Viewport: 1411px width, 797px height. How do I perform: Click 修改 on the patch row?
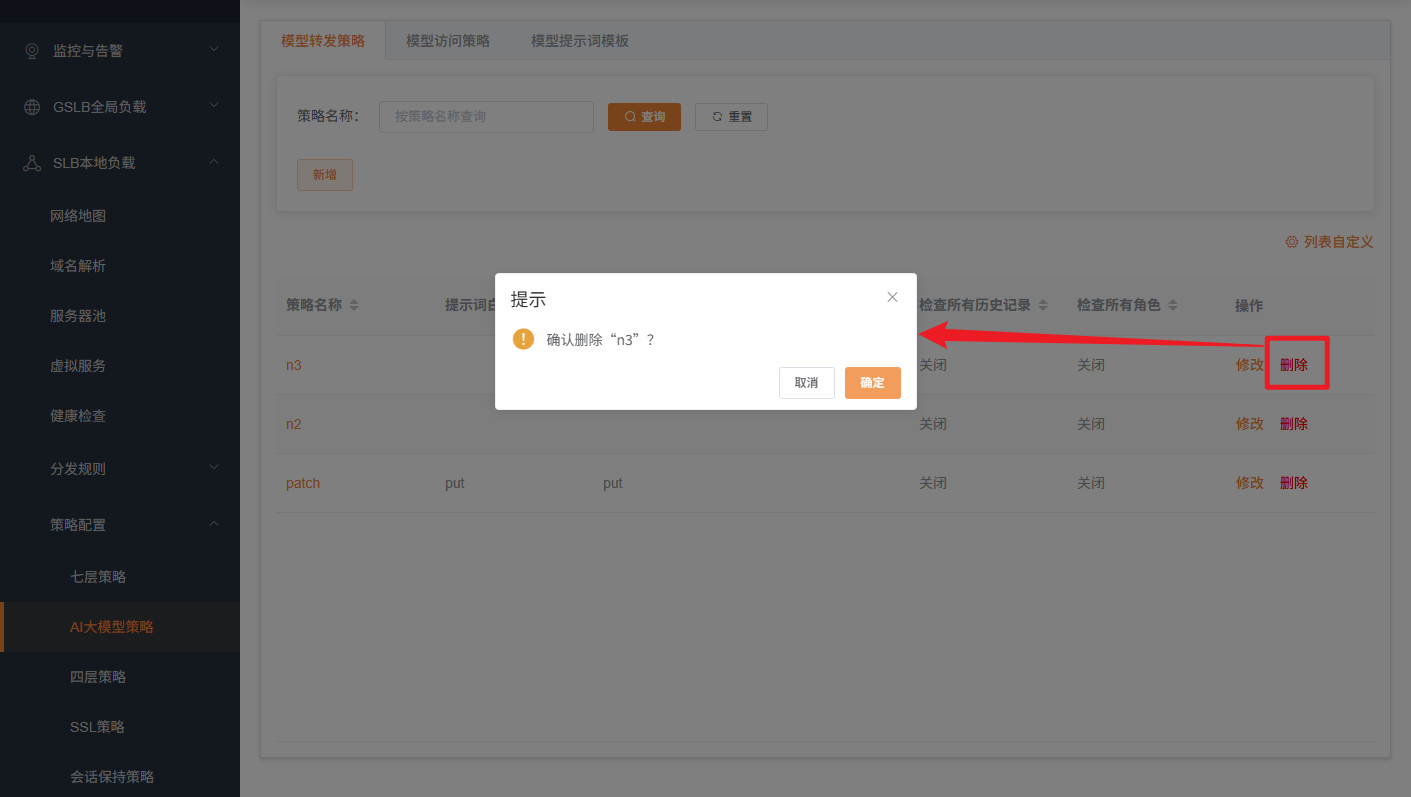click(1249, 482)
